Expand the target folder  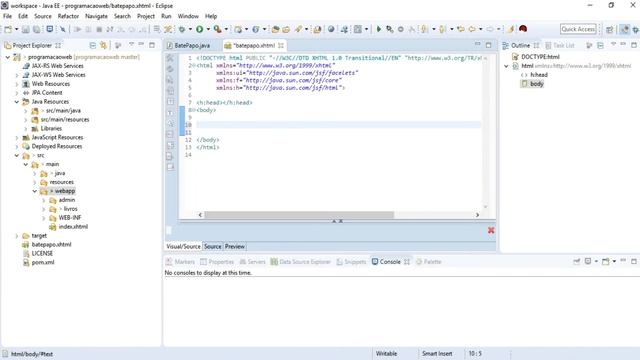click(17, 236)
